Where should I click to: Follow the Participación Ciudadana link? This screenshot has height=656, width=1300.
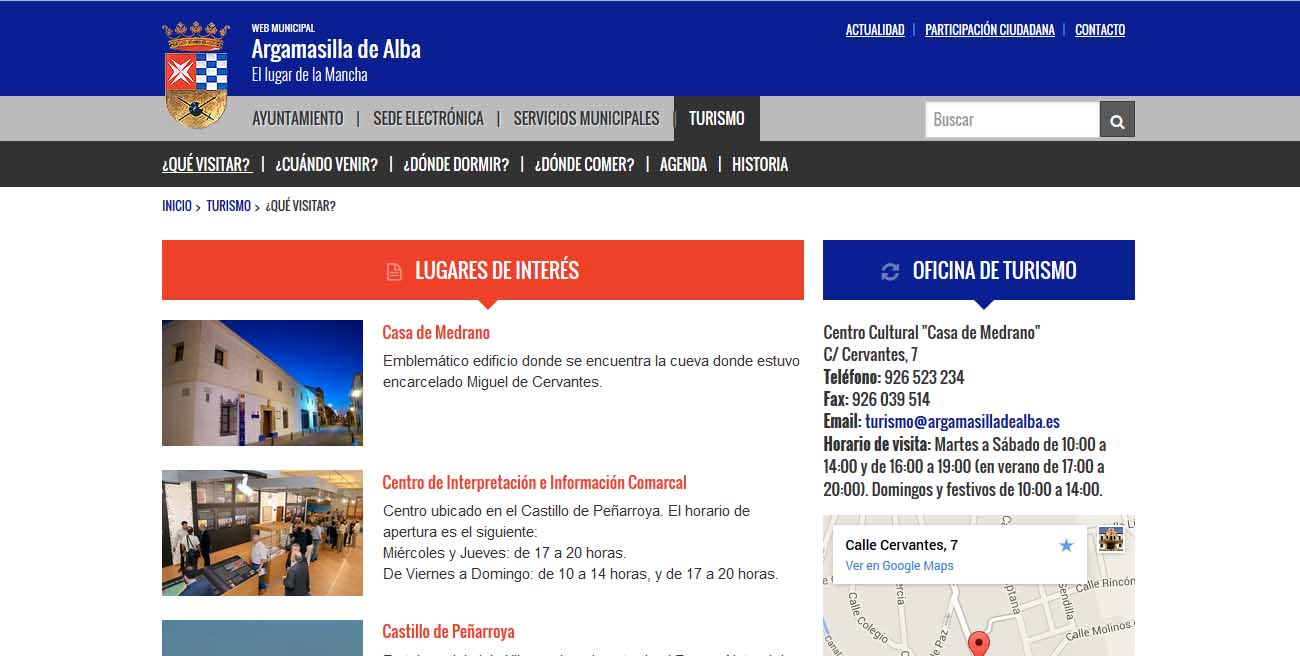[989, 30]
